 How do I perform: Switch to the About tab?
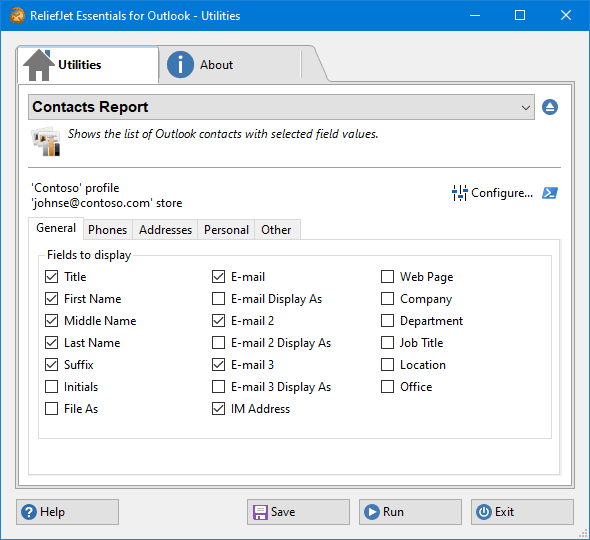(230, 65)
